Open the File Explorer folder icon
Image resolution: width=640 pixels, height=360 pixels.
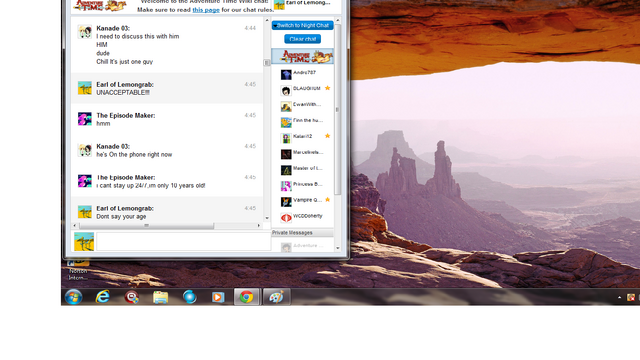160,297
